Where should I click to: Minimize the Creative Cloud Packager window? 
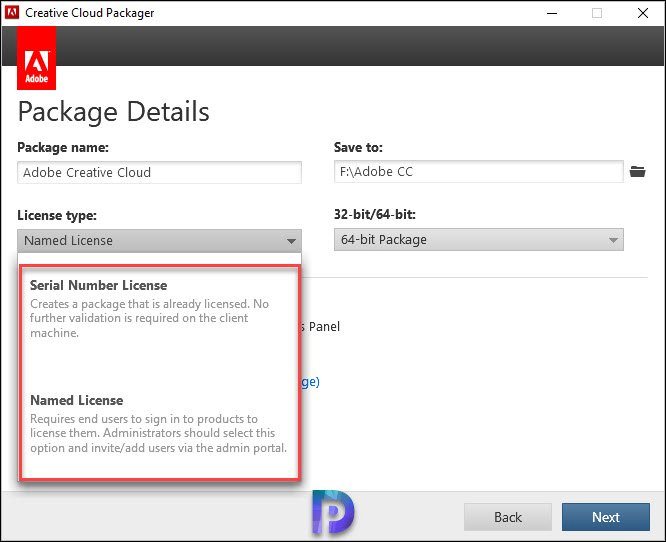[x=552, y=13]
